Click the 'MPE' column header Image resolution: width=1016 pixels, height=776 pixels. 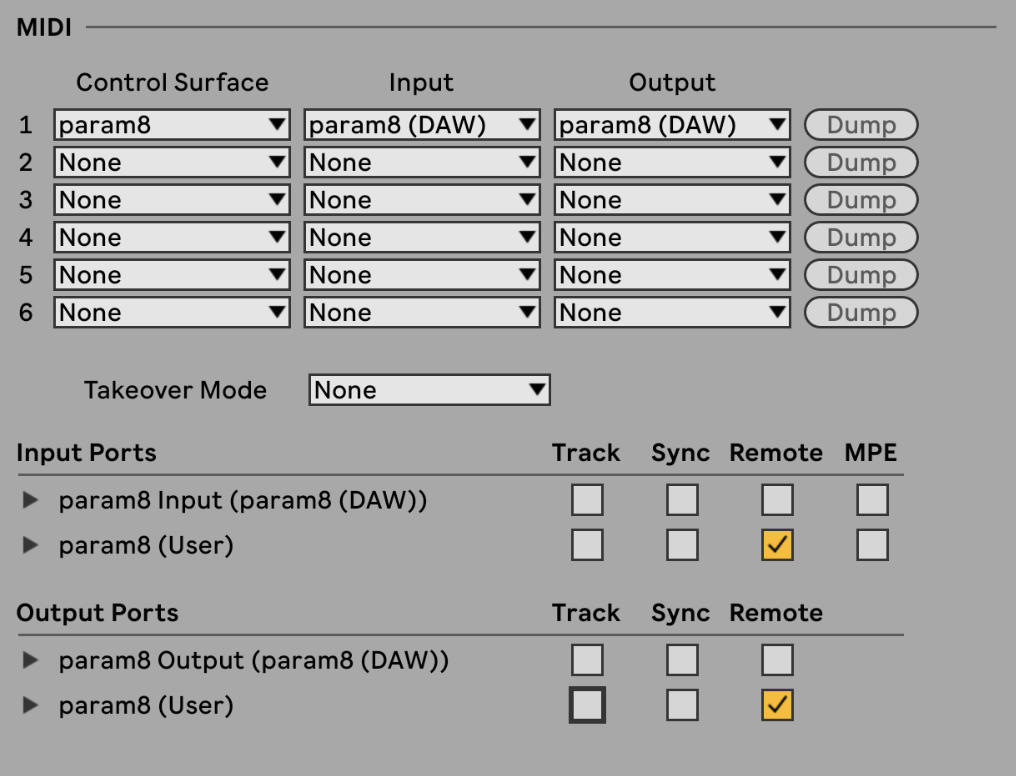click(x=871, y=452)
